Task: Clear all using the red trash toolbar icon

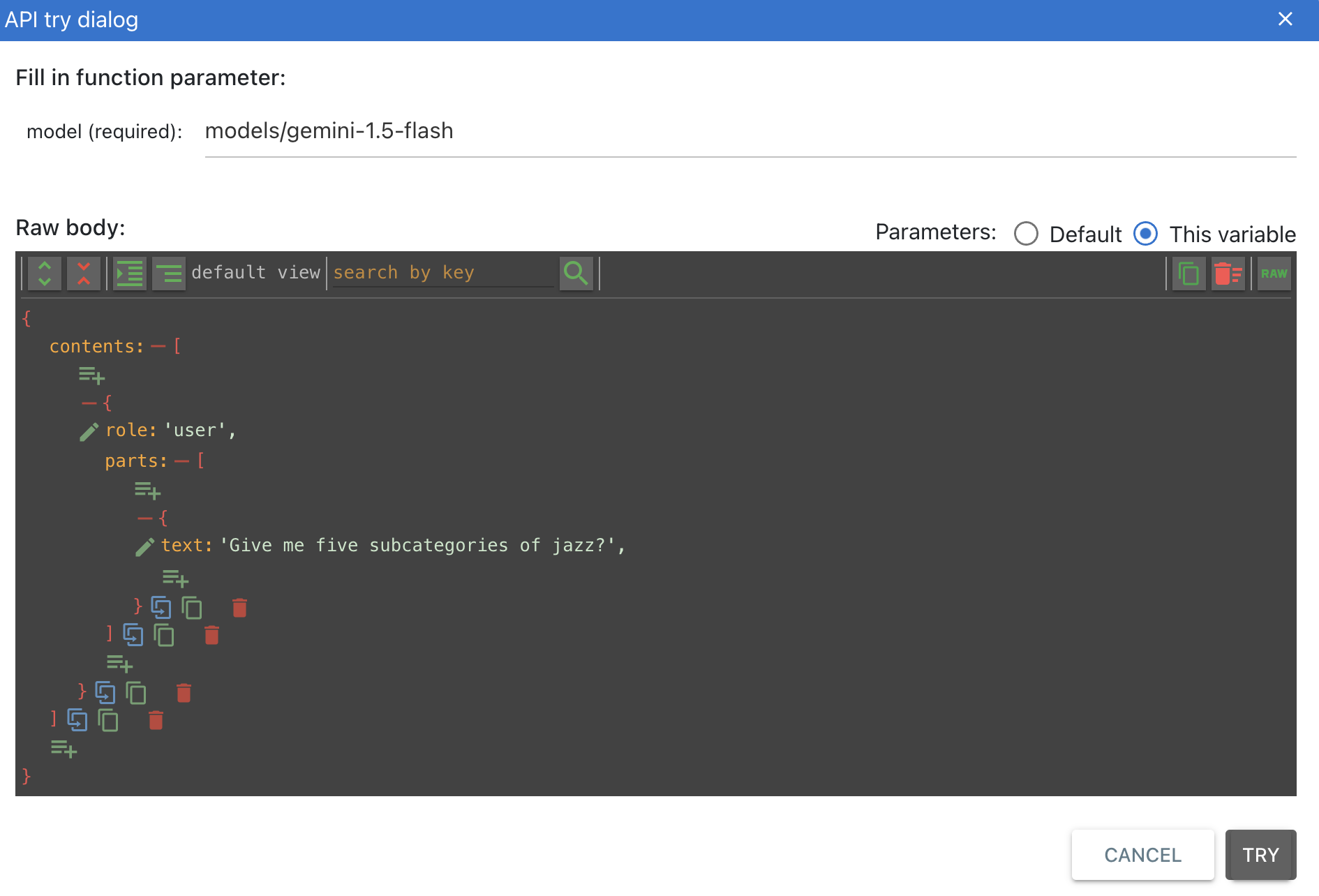Action: click(x=1228, y=274)
